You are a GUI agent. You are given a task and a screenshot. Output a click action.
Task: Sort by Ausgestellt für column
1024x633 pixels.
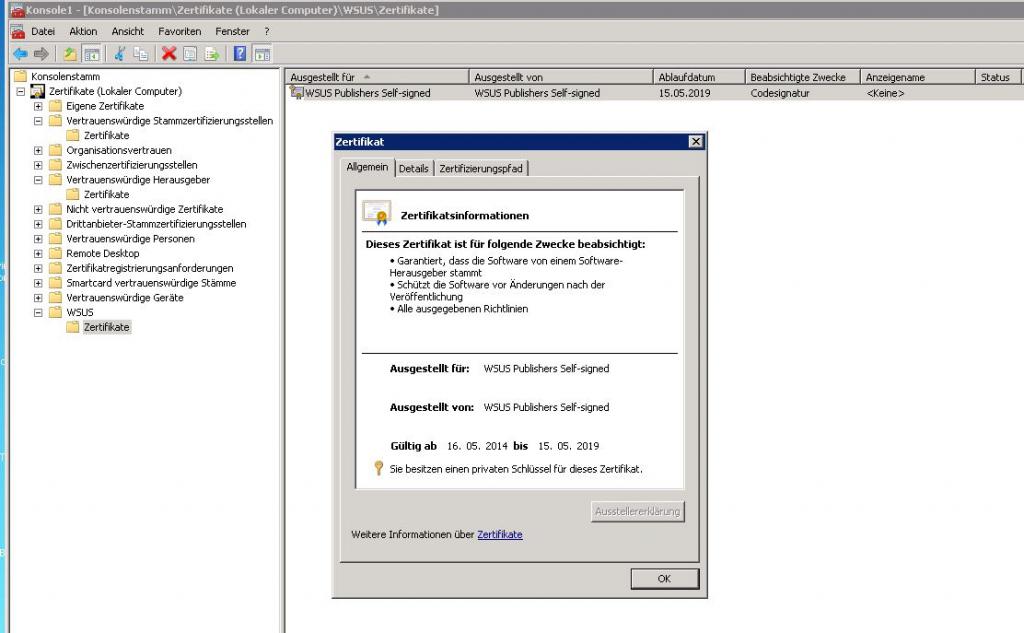click(377, 77)
